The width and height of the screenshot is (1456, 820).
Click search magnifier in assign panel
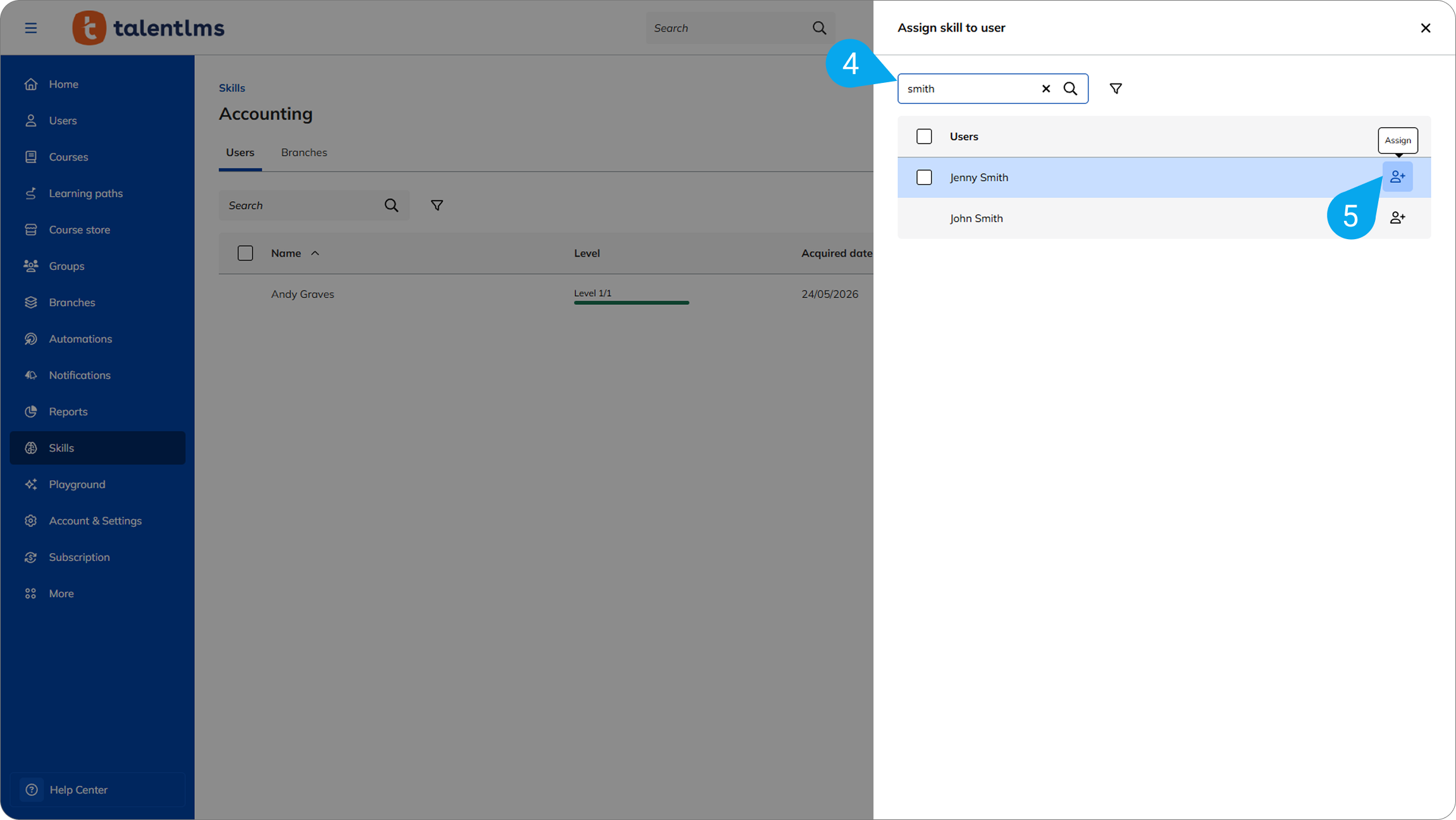[1070, 89]
